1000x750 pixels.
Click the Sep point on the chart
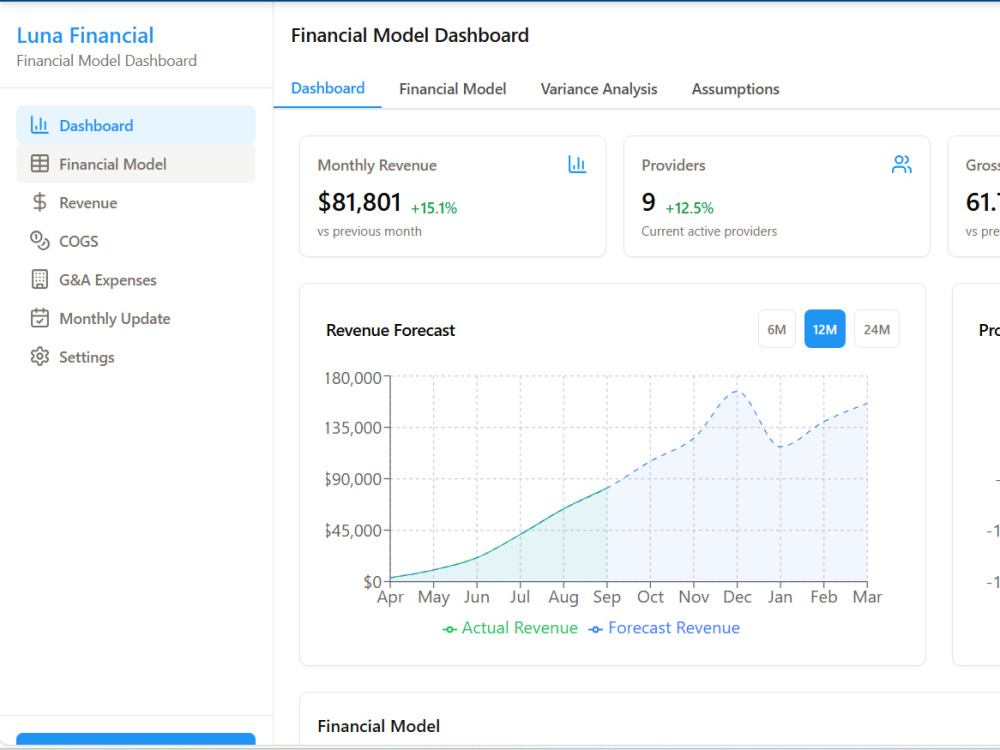(607, 487)
